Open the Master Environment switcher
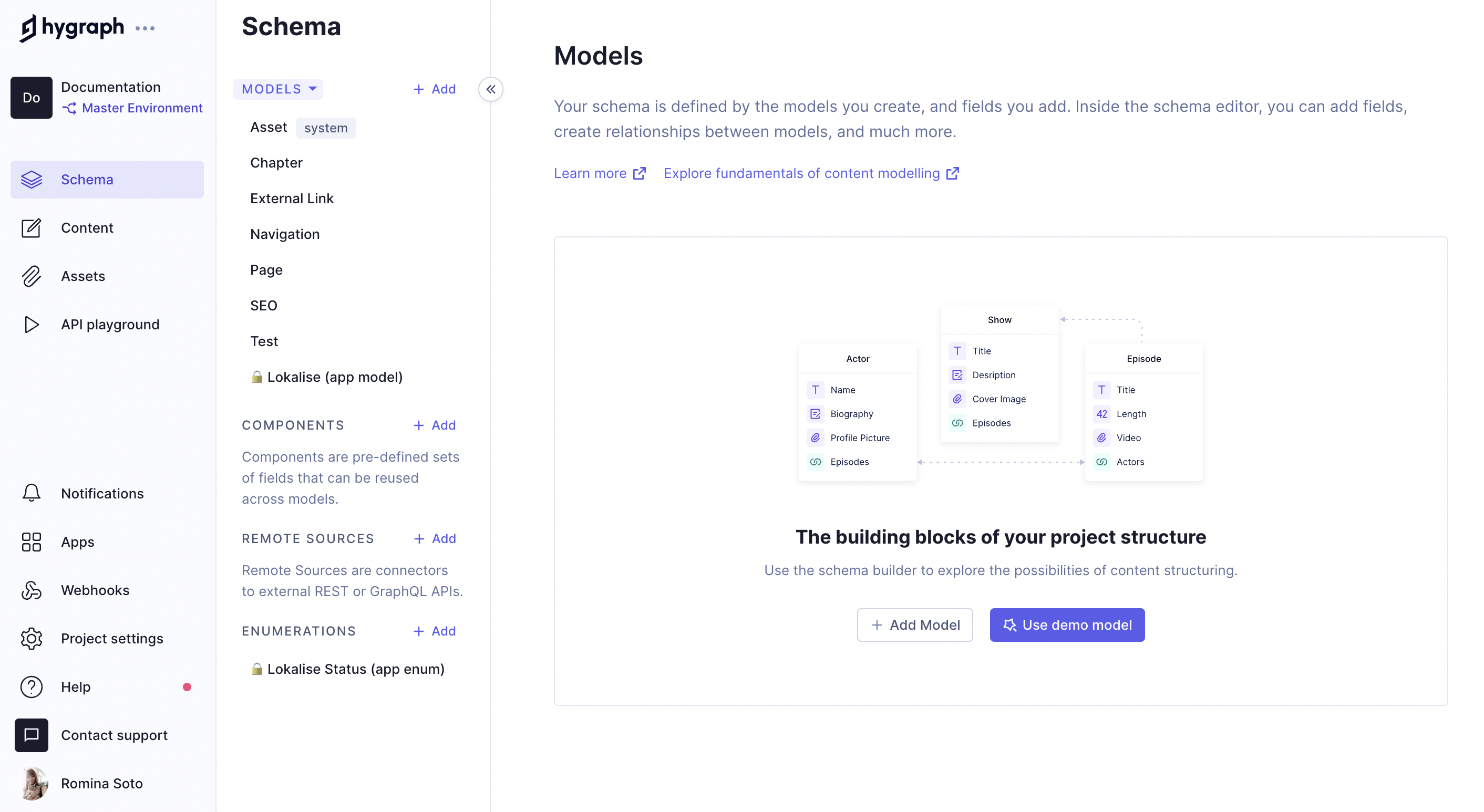Viewport: 1484px width, 812px height. point(132,108)
